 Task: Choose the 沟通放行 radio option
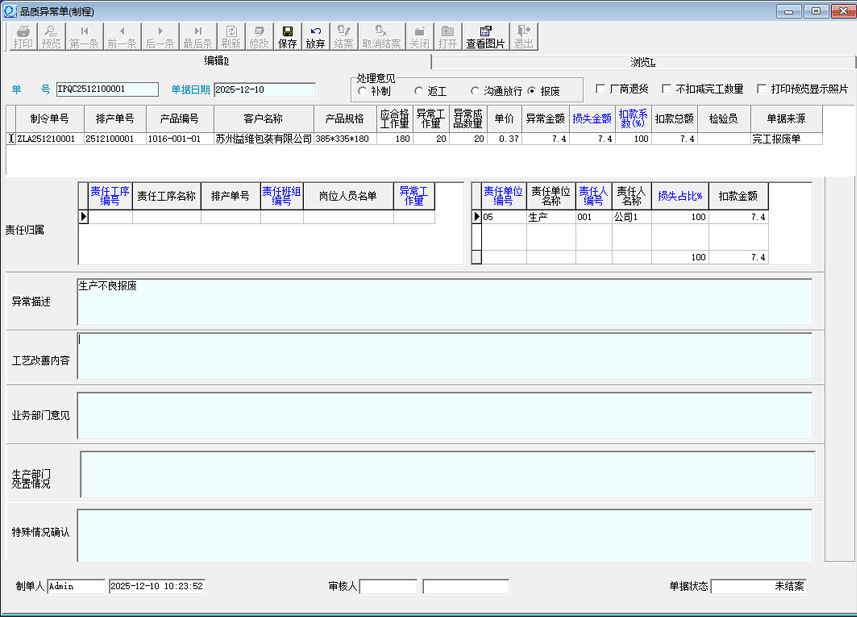pos(475,91)
